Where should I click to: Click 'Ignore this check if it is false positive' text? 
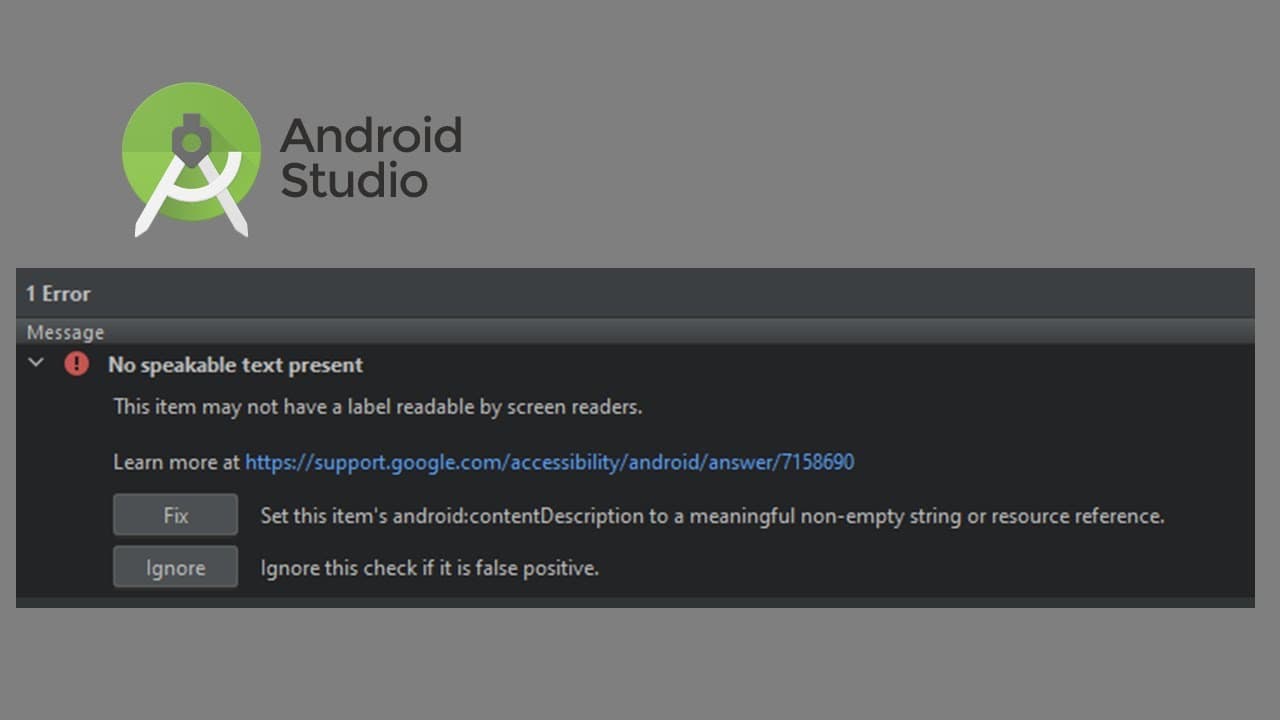(430, 568)
